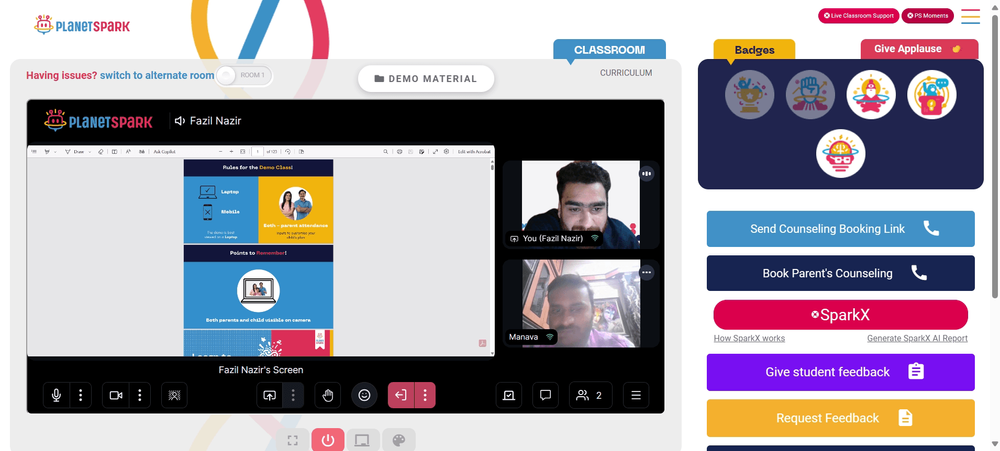Screen dimensions: 1000x451
Task: Expand camera options three-dot menu
Action: (x=140, y=395)
